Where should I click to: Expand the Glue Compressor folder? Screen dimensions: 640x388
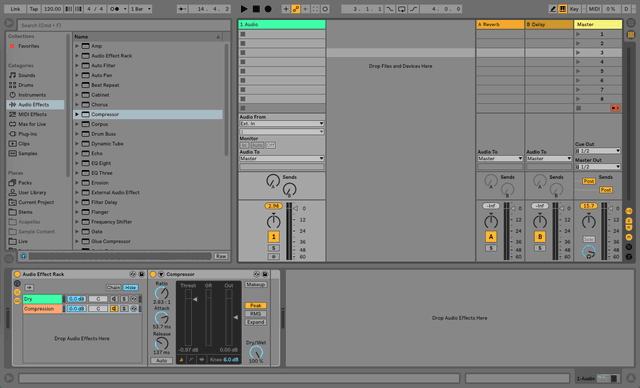(x=77, y=241)
